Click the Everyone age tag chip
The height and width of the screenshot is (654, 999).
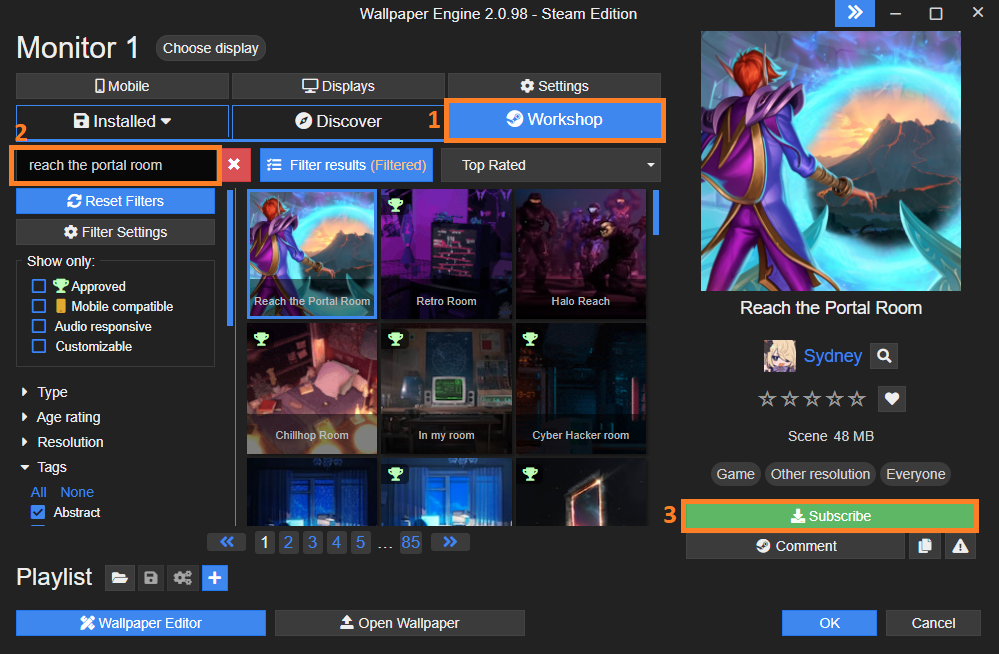click(x=915, y=474)
